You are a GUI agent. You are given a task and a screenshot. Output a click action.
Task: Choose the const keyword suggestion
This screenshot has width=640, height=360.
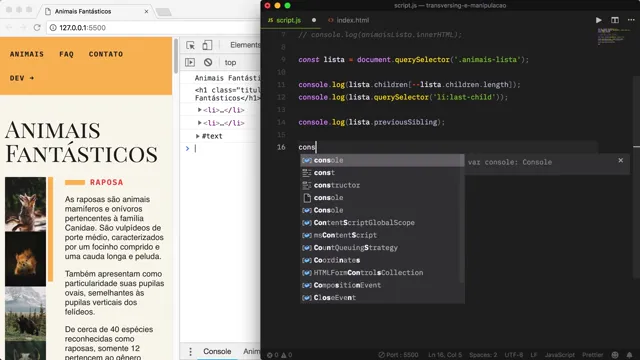click(x=382, y=173)
